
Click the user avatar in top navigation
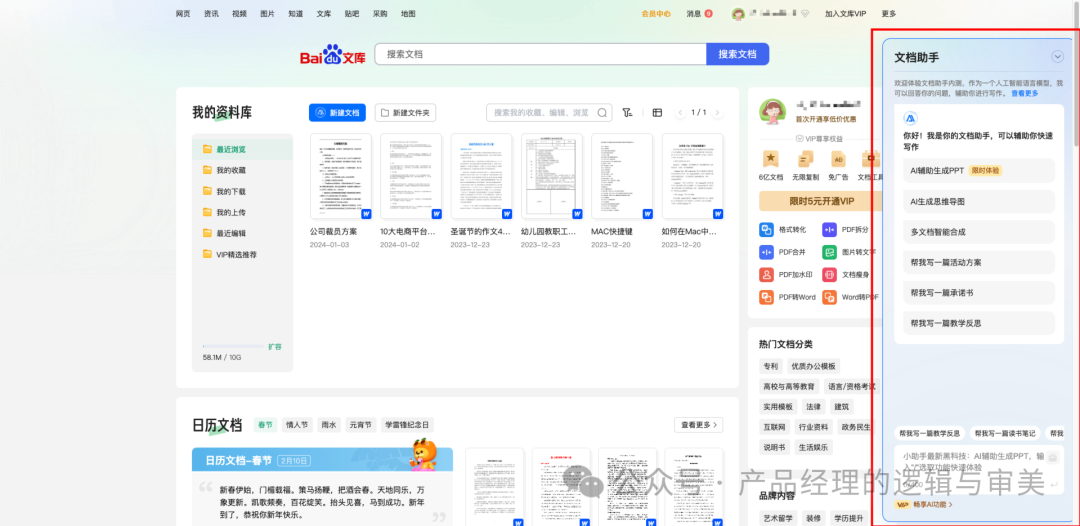point(738,14)
